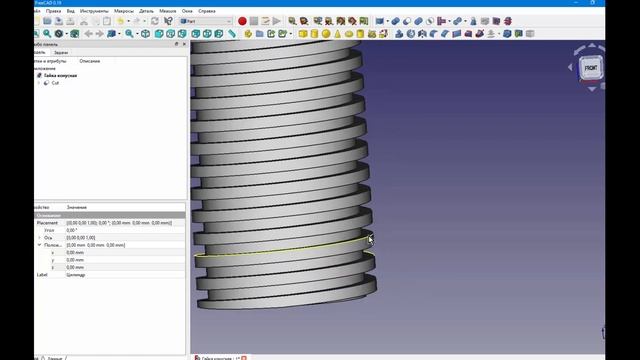This screenshot has width=640, height=360.
Task: Open the Деталь menu
Action: pos(147,11)
